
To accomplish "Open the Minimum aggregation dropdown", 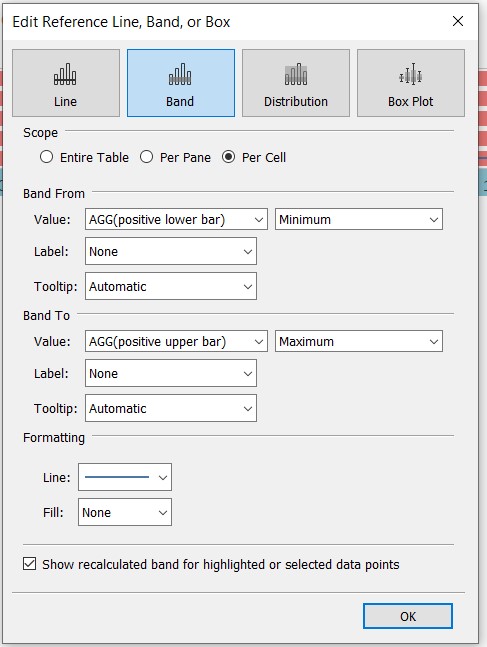I will [x=359, y=219].
